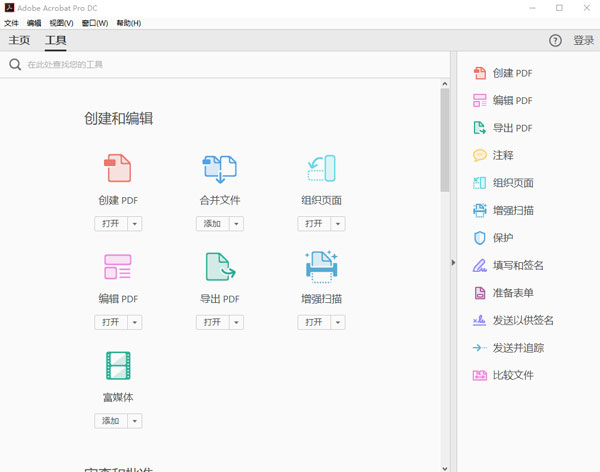Click the 创建和编辑 section heading
Viewport: 600px width, 472px height.
(119, 119)
